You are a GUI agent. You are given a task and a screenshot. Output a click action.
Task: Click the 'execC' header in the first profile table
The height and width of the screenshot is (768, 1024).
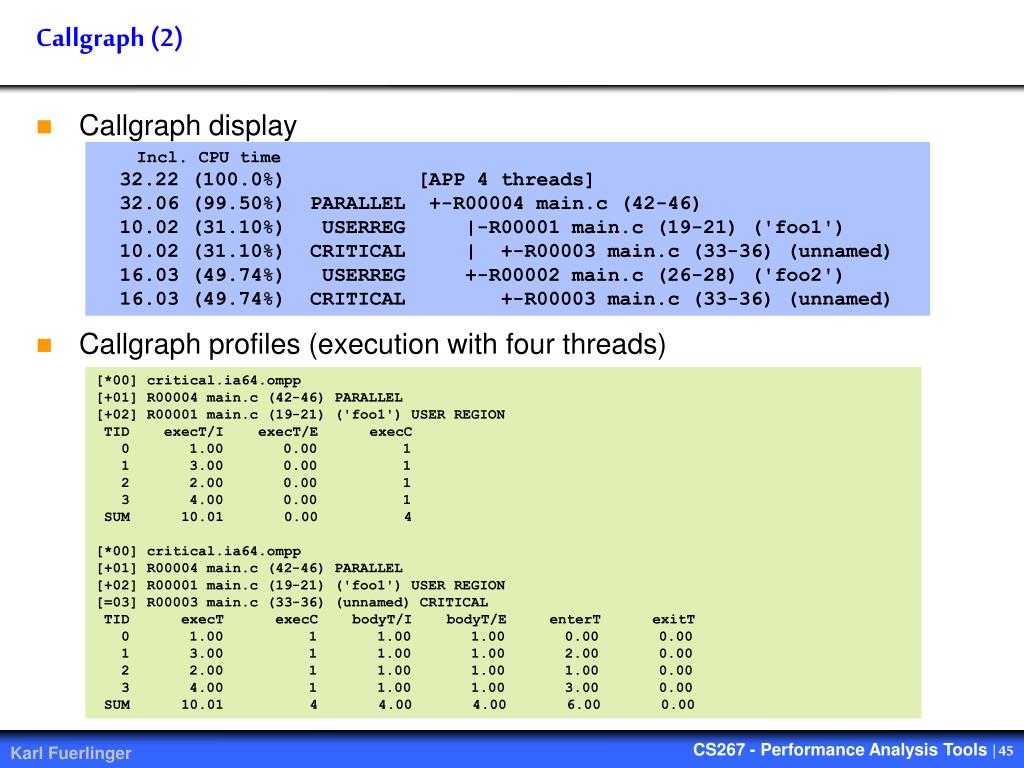(x=391, y=432)
